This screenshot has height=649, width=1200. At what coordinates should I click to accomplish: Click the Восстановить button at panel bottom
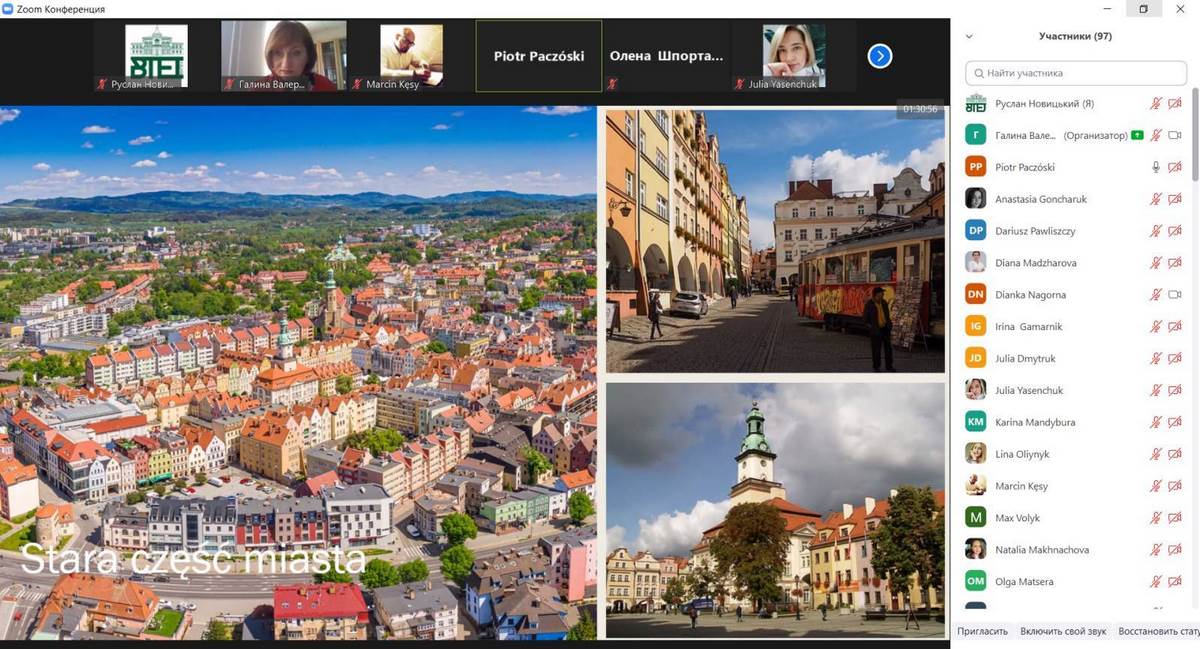point(1158,632)
